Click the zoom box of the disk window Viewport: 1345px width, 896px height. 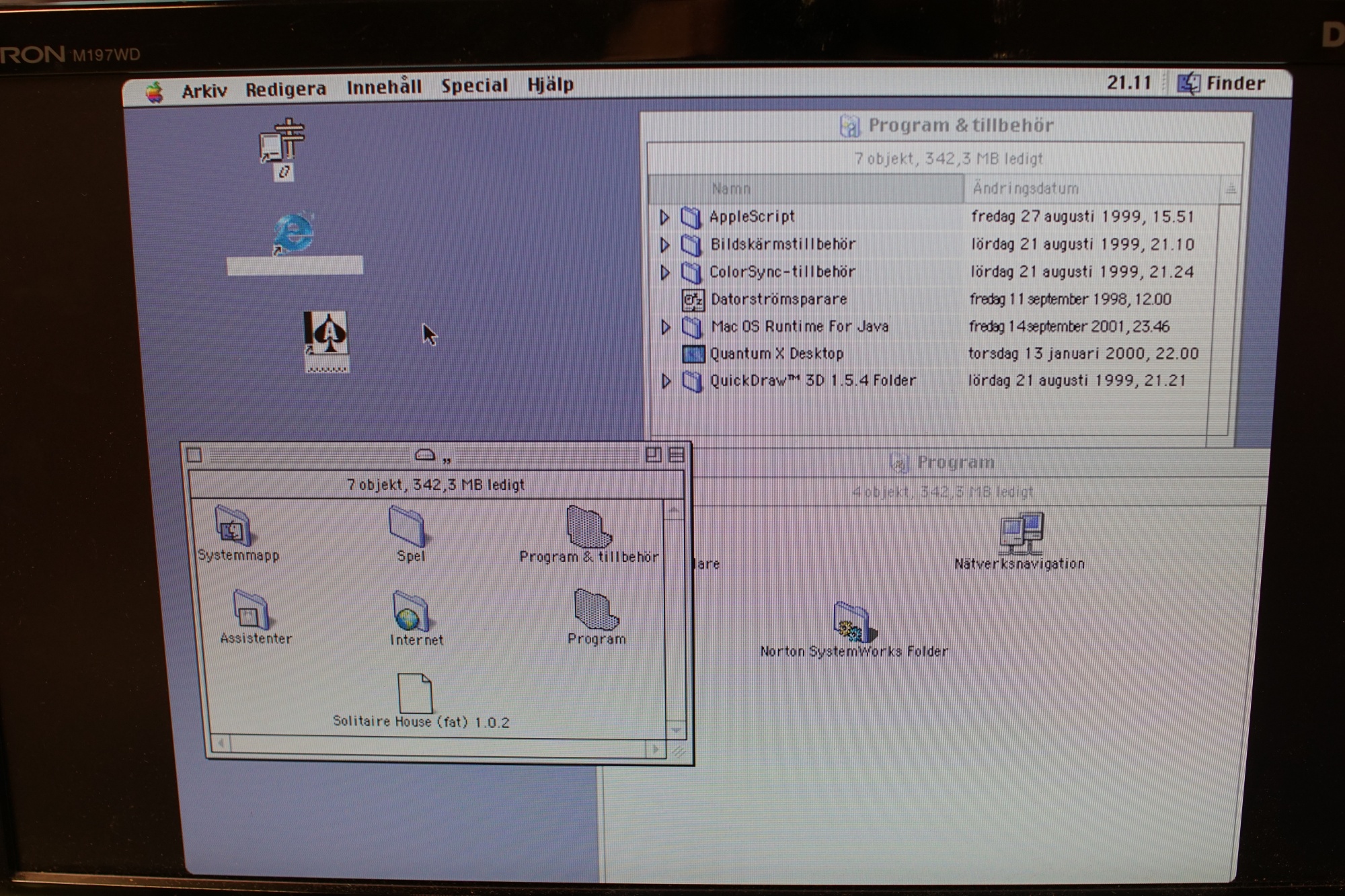pos(653,455)
